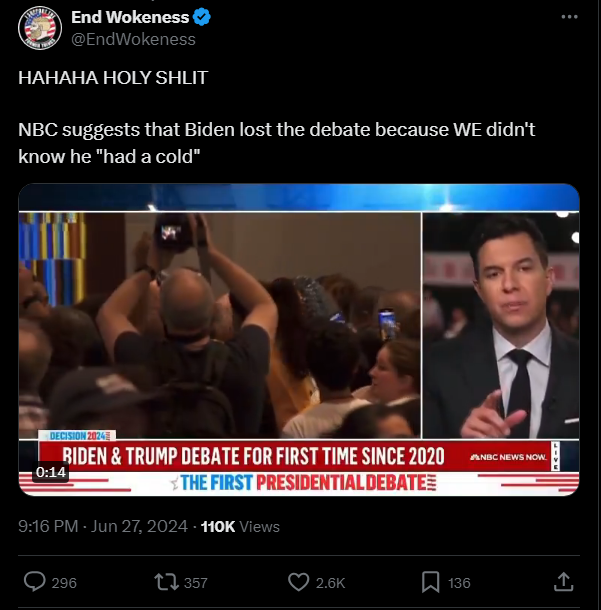
Task: Open the 9:16 PM Jun 27, 2024 timestamp
Action: coord(103,526)
